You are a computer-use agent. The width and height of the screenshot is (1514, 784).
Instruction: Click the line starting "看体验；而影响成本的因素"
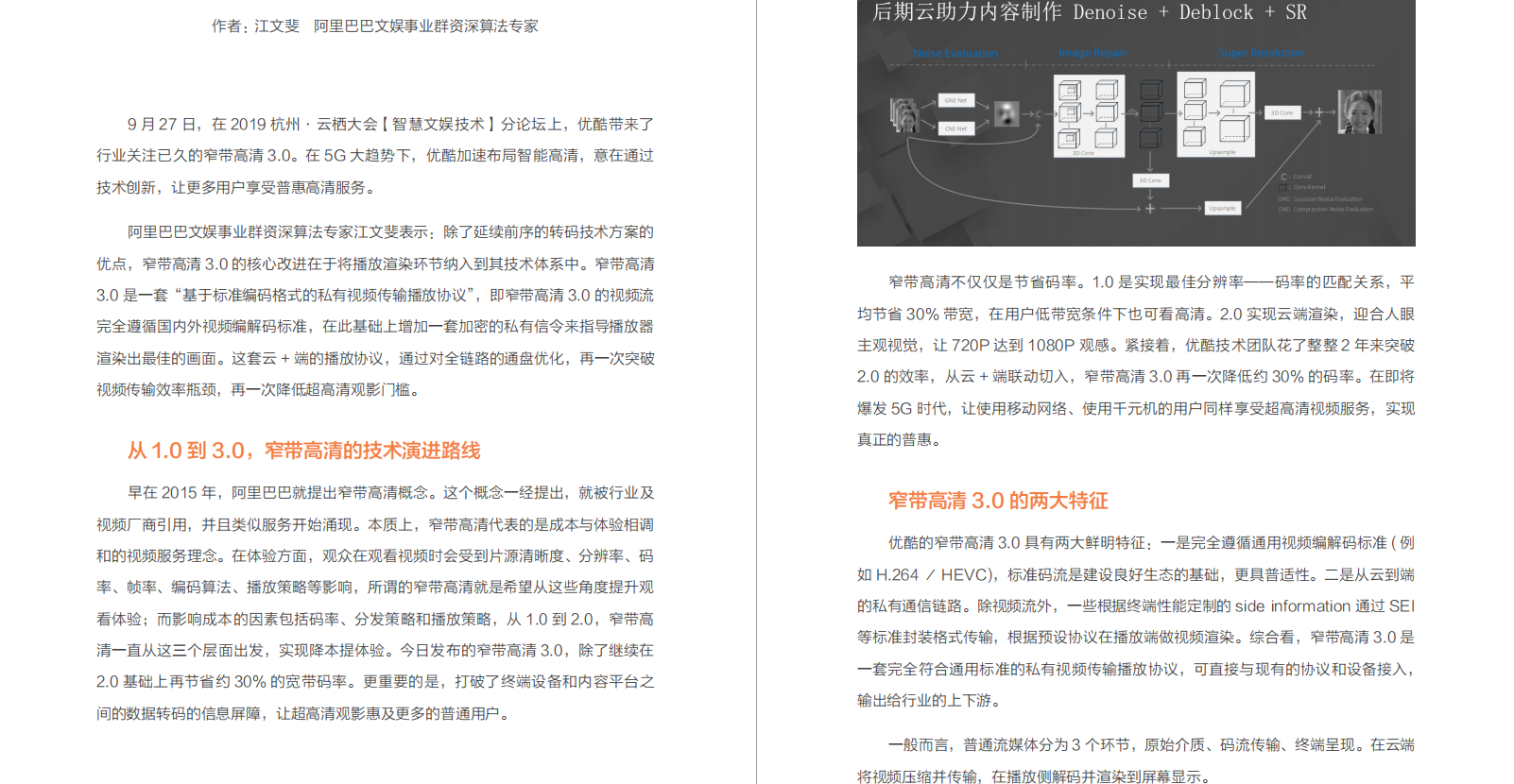pos(375,620)
